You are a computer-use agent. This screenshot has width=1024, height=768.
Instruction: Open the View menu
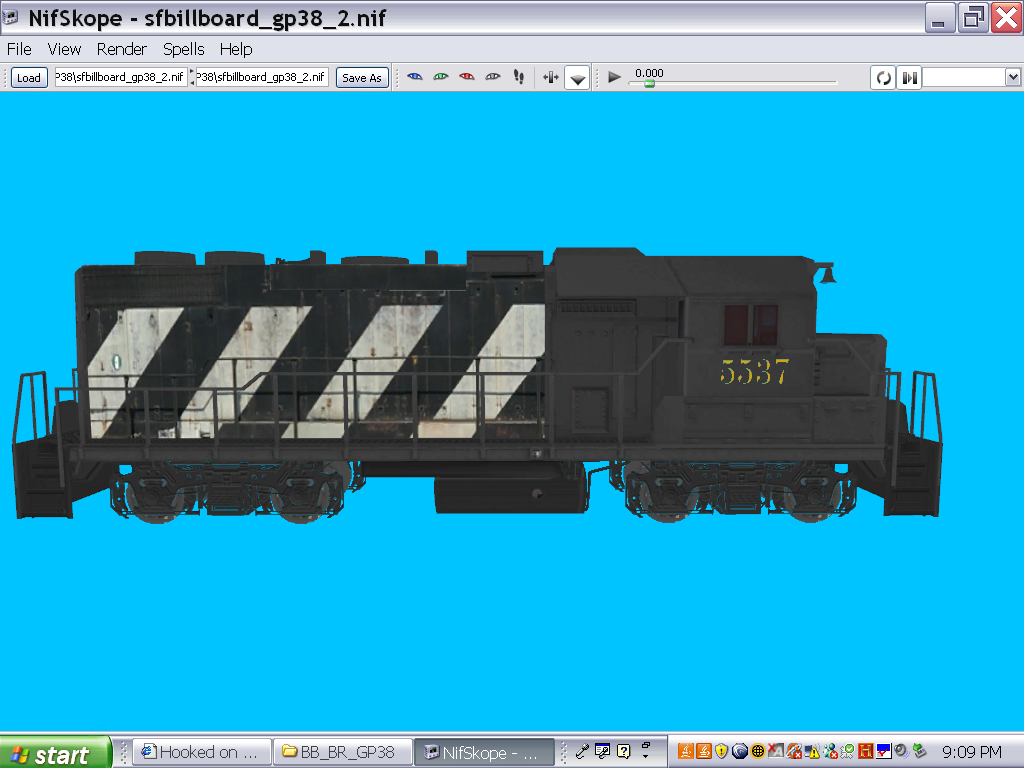[64, 49]
